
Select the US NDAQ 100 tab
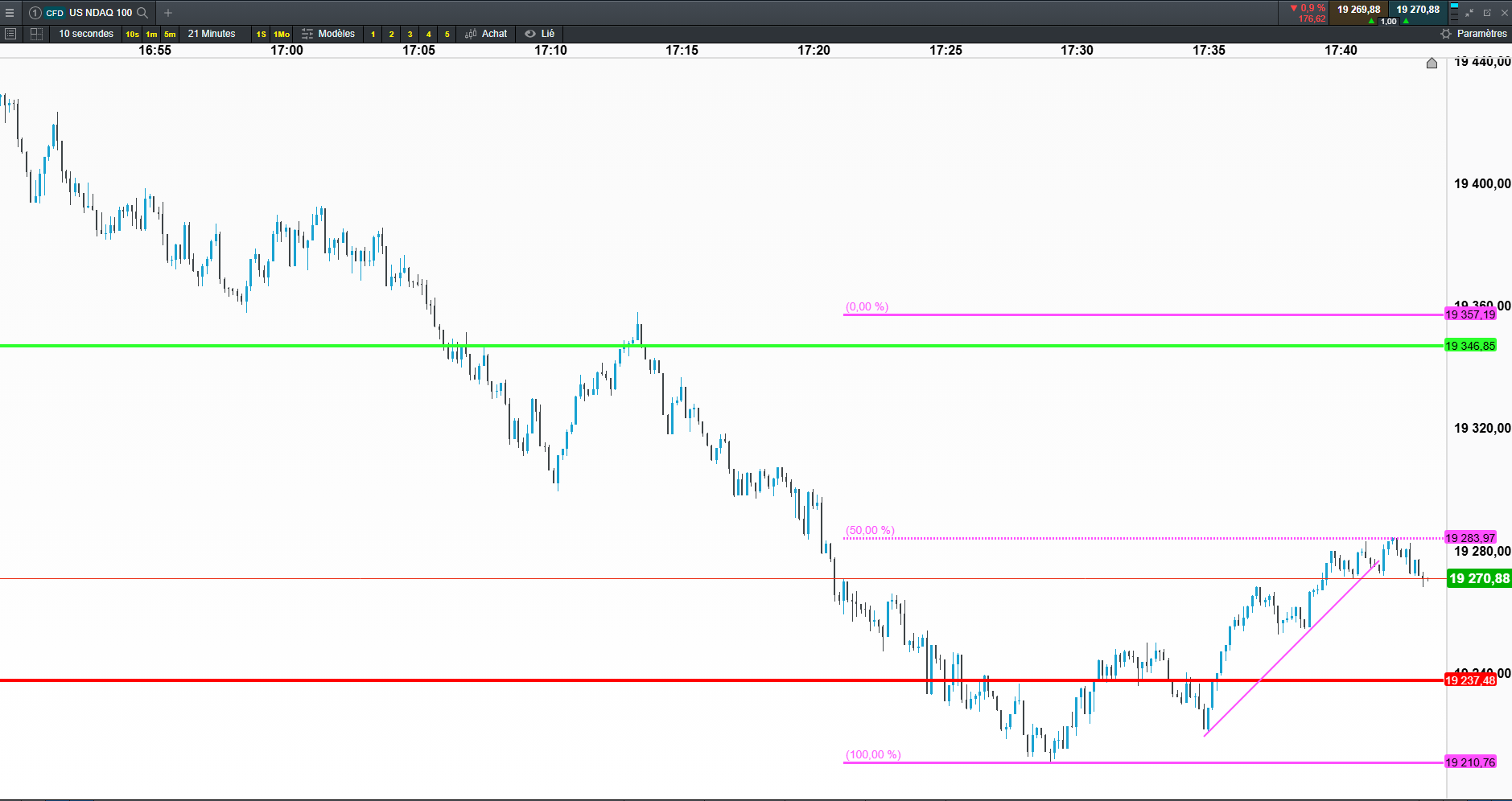[101, 13]
